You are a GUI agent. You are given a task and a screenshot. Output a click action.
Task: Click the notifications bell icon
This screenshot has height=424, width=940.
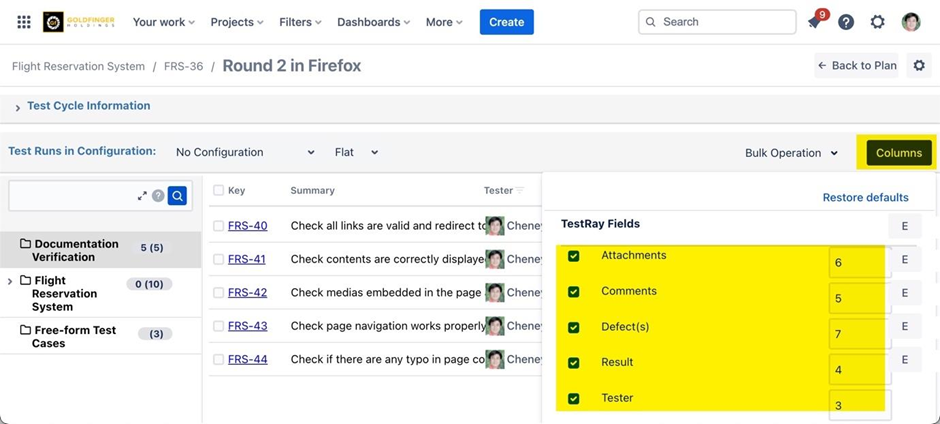(x=815, y=22)
